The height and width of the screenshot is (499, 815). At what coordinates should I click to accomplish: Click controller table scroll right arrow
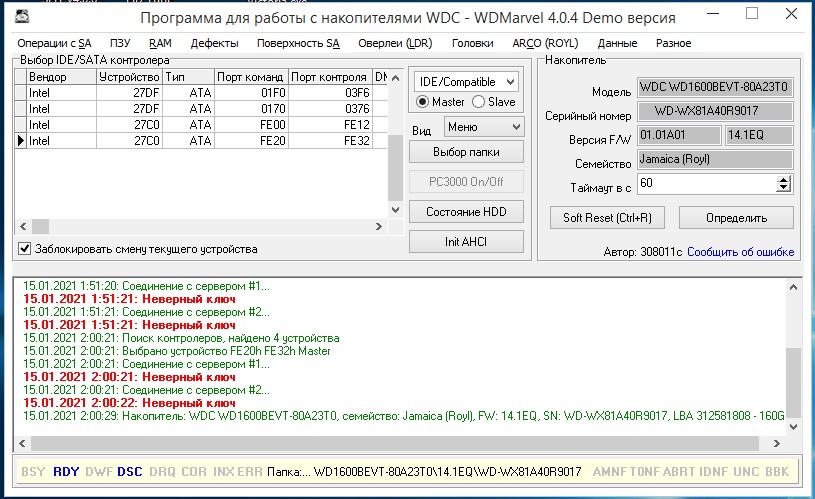pyautogui.click(x=379, y=226)
